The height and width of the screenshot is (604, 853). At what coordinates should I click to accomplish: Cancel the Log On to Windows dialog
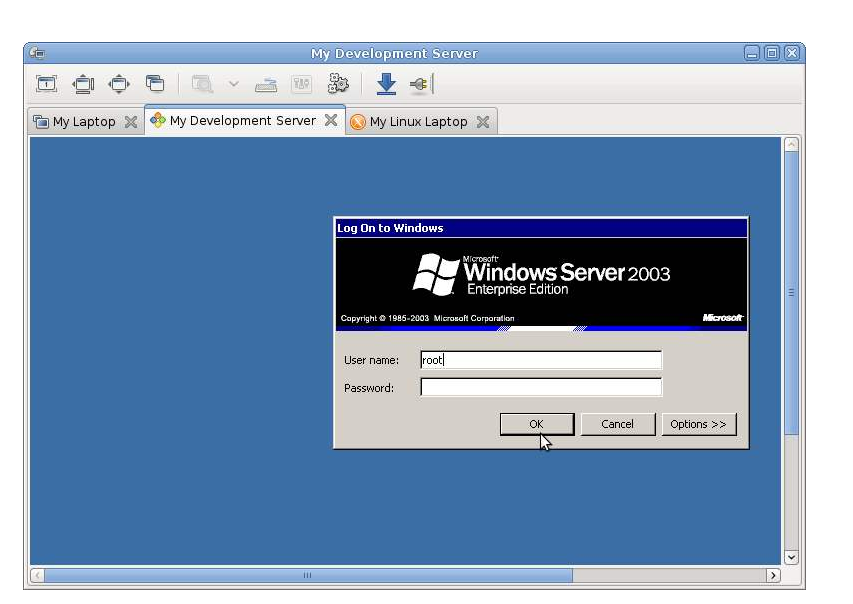tap(617, 424)
